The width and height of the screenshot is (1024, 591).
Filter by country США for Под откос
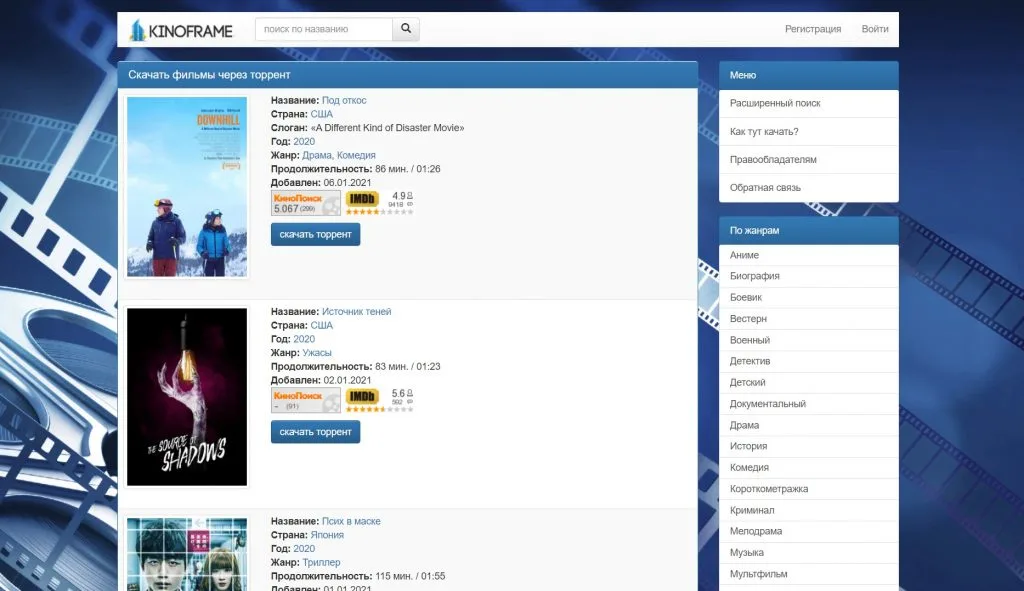tap(321, 114)
